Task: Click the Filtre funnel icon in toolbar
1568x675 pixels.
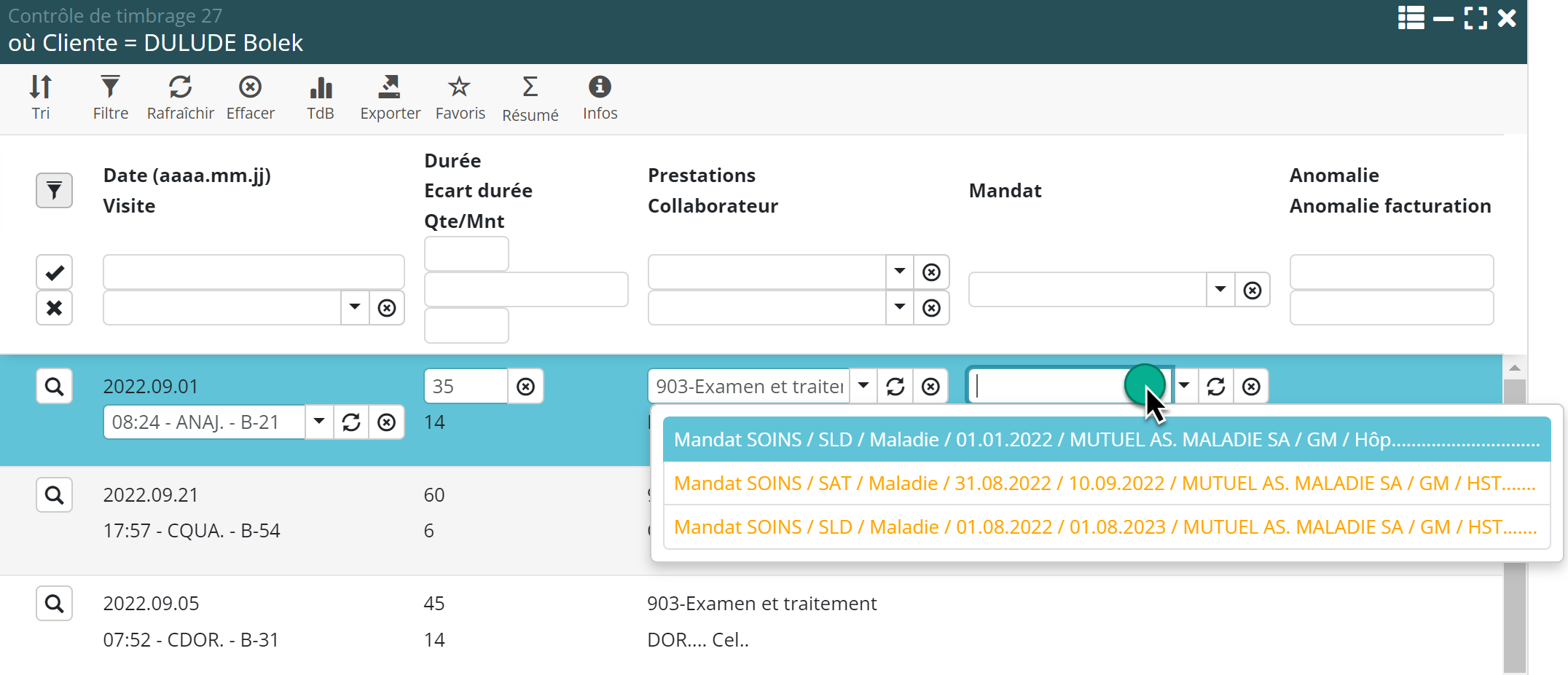Action: 110,97
